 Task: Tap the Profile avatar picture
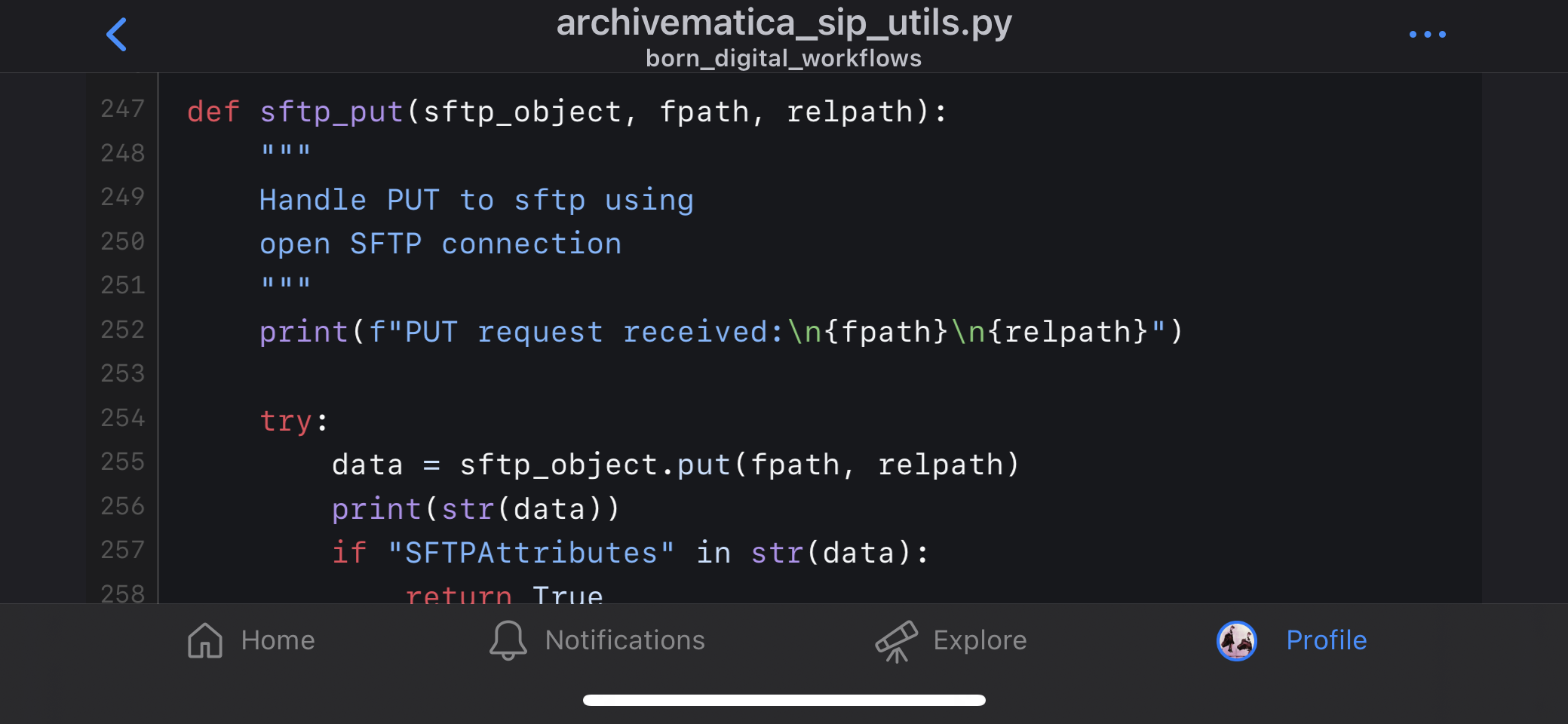1237,641
